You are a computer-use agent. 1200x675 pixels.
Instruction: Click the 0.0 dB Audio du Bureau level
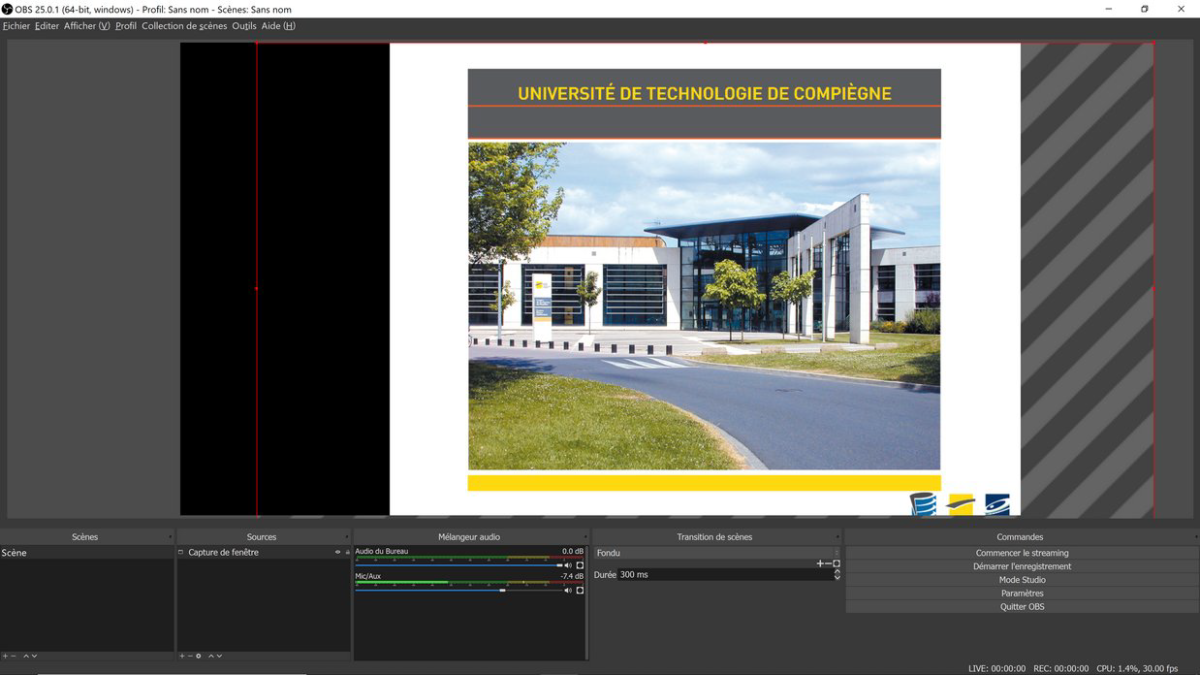(573, 551)
